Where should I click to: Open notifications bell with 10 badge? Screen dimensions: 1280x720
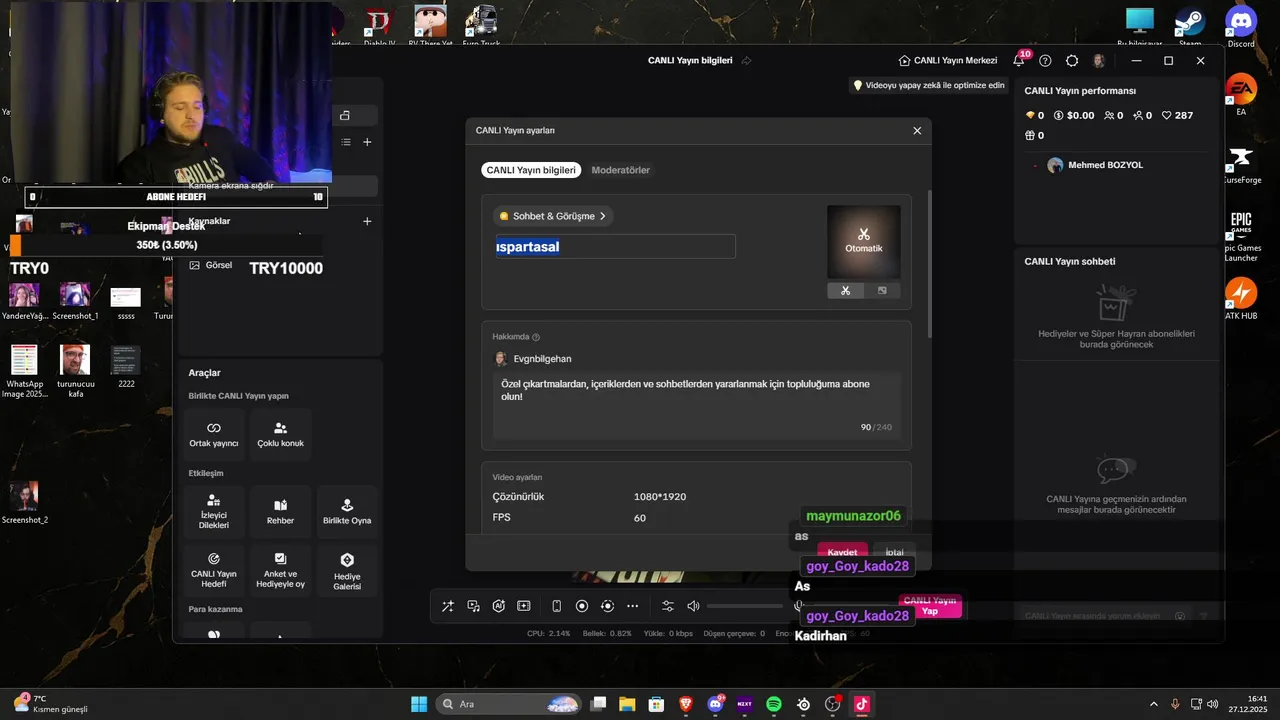1020,59
